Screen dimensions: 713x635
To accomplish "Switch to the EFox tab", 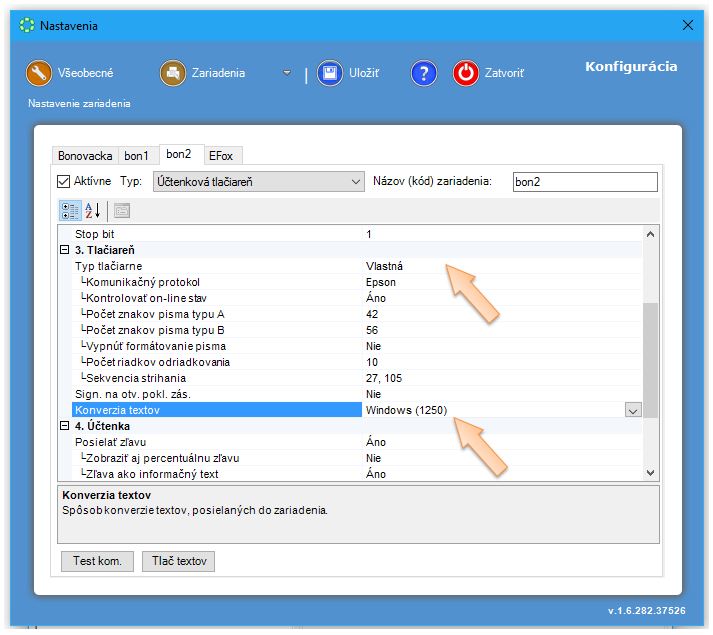I will [223, 156].
